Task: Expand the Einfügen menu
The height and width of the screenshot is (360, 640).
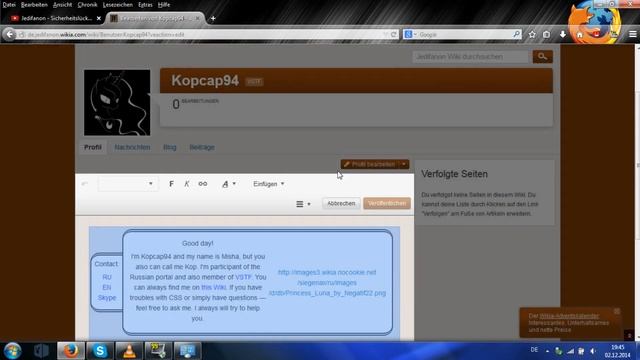Action: (x=269, y=184)
